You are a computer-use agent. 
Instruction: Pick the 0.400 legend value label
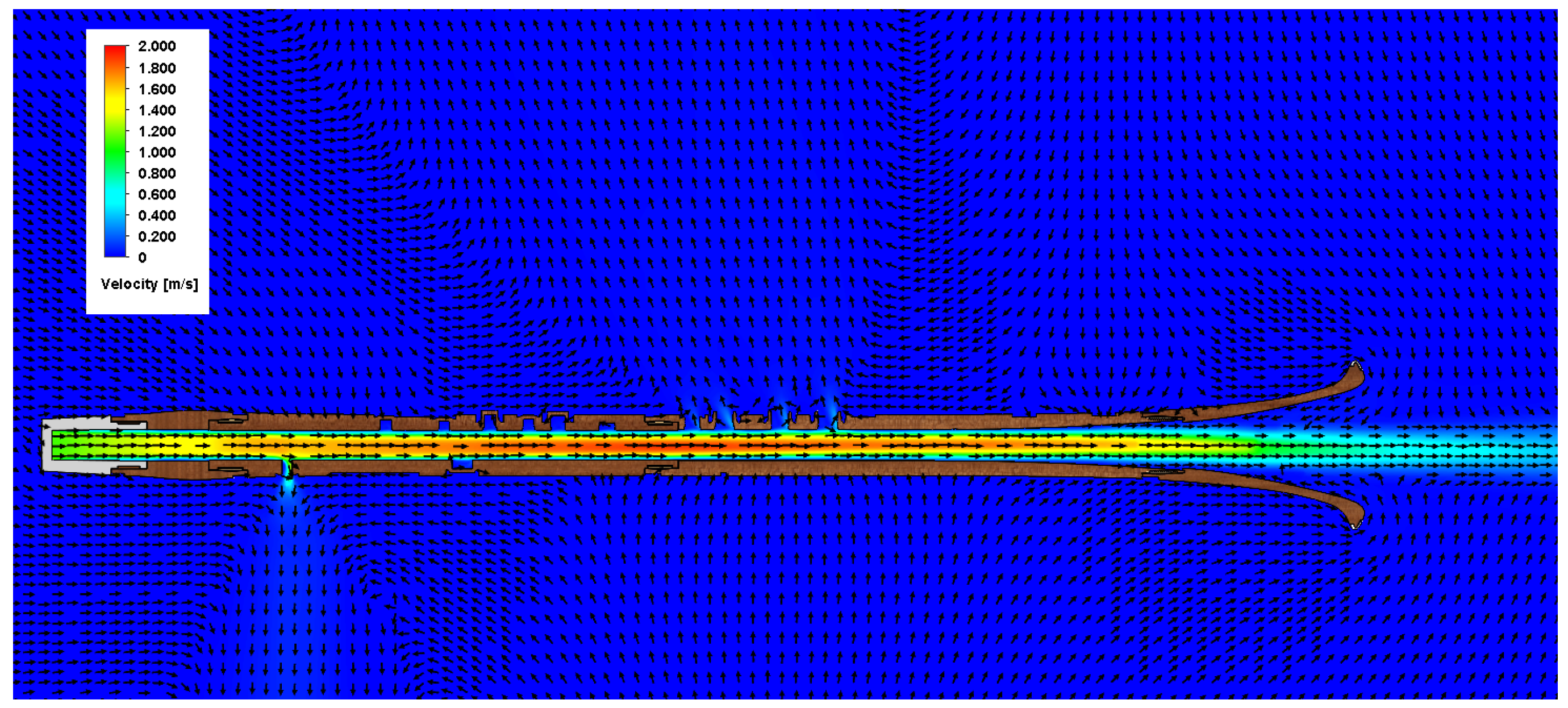click(156, 215)
